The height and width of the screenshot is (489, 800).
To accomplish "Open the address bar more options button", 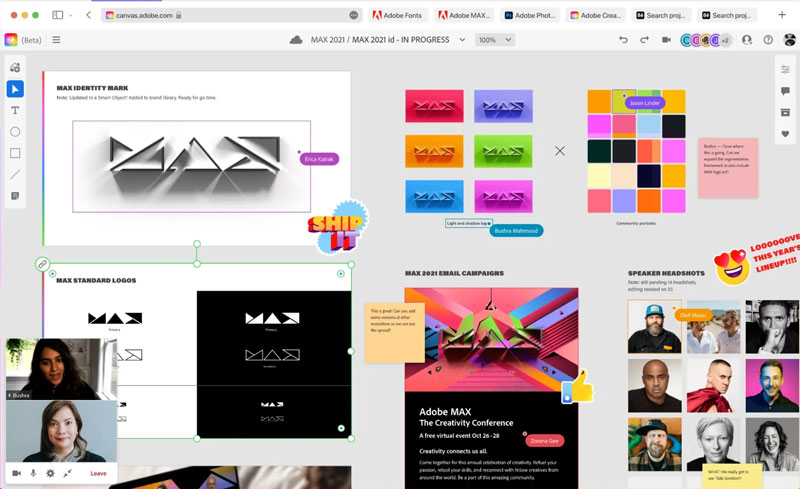I will tap(354, 15).
